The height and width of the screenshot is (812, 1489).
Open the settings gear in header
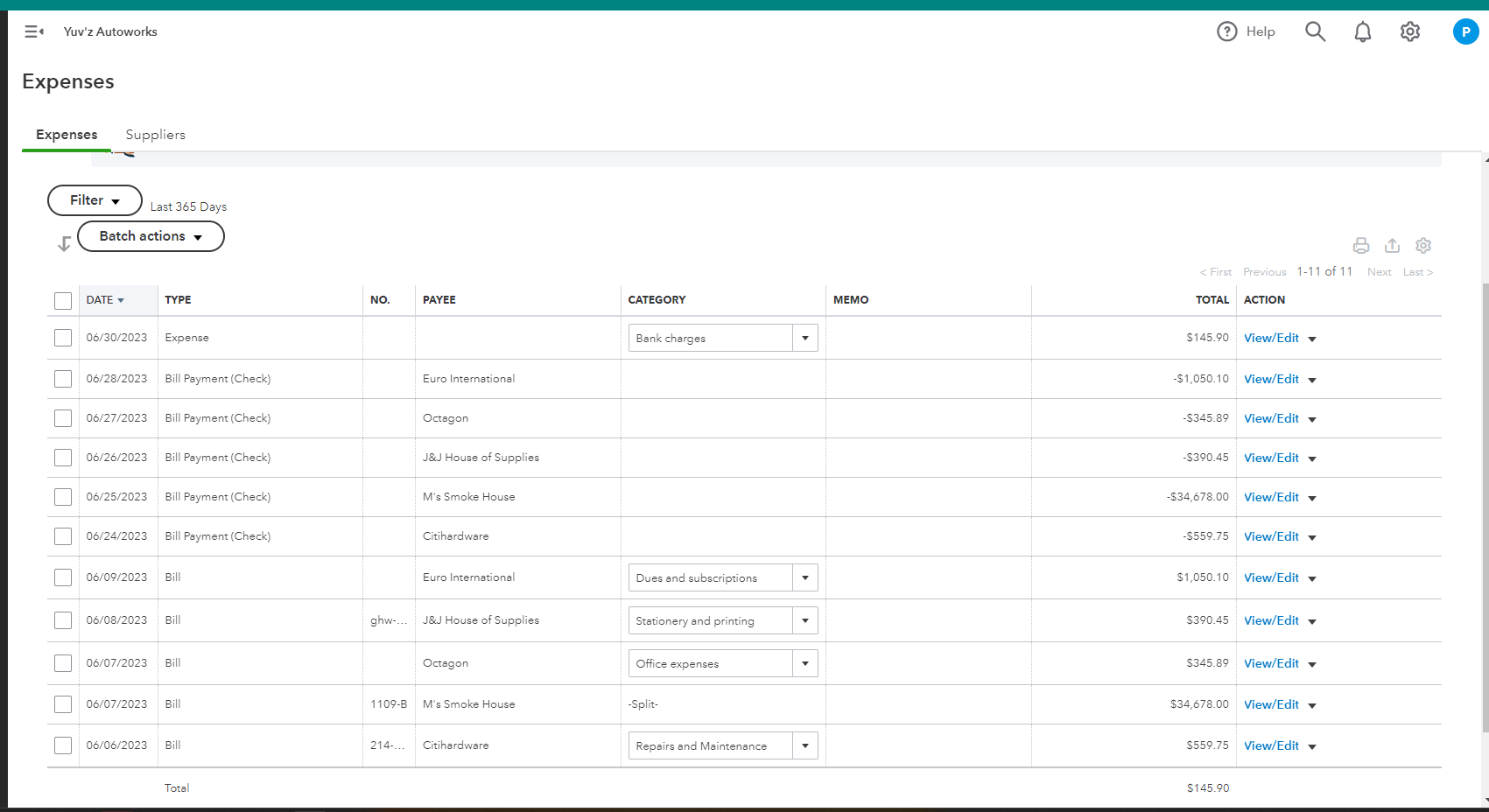[x=1409, y=31]
